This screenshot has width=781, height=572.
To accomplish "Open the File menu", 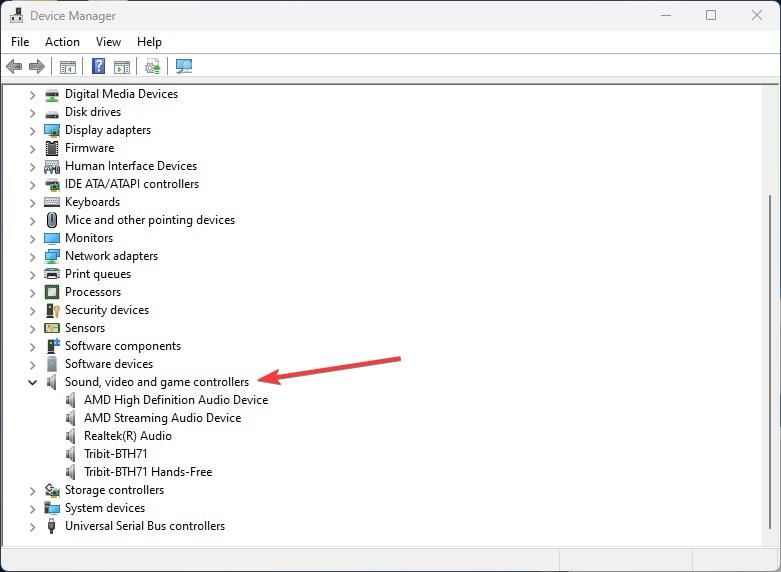I will 20,42.
